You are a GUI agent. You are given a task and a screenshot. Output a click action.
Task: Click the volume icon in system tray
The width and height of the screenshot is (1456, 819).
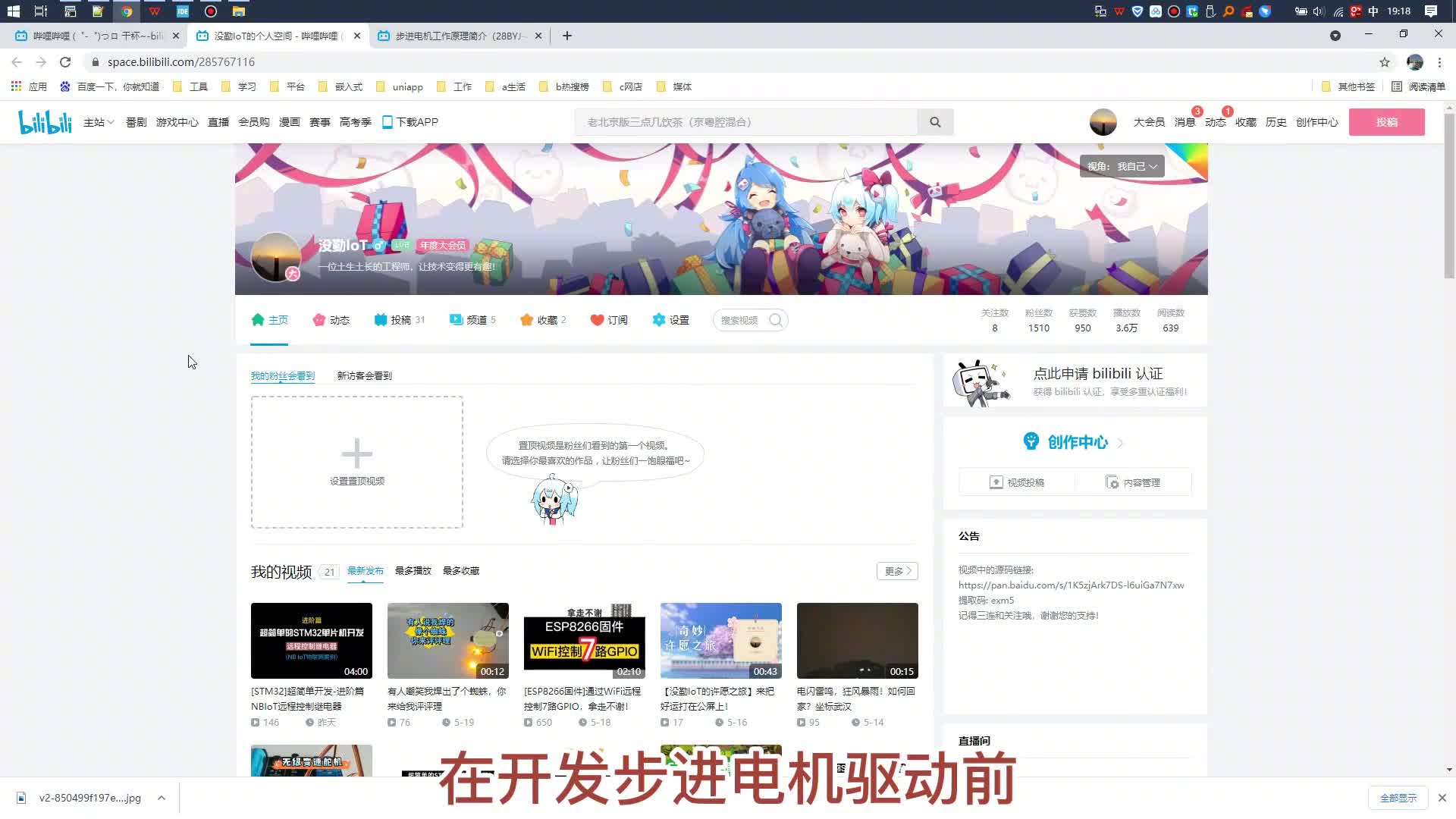pyautogui.click(x=1319, y=11)
